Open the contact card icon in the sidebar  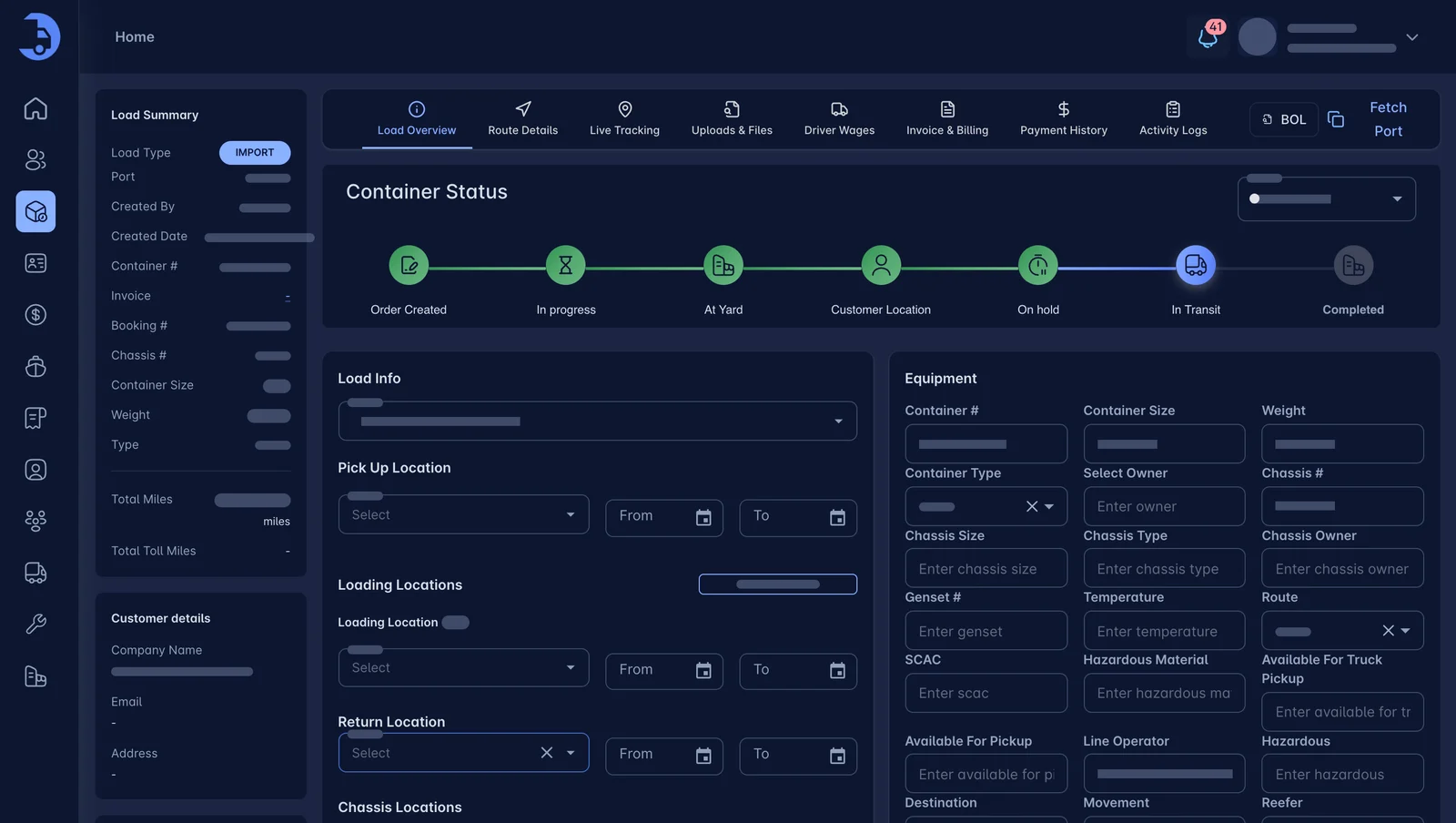(35, 263)
